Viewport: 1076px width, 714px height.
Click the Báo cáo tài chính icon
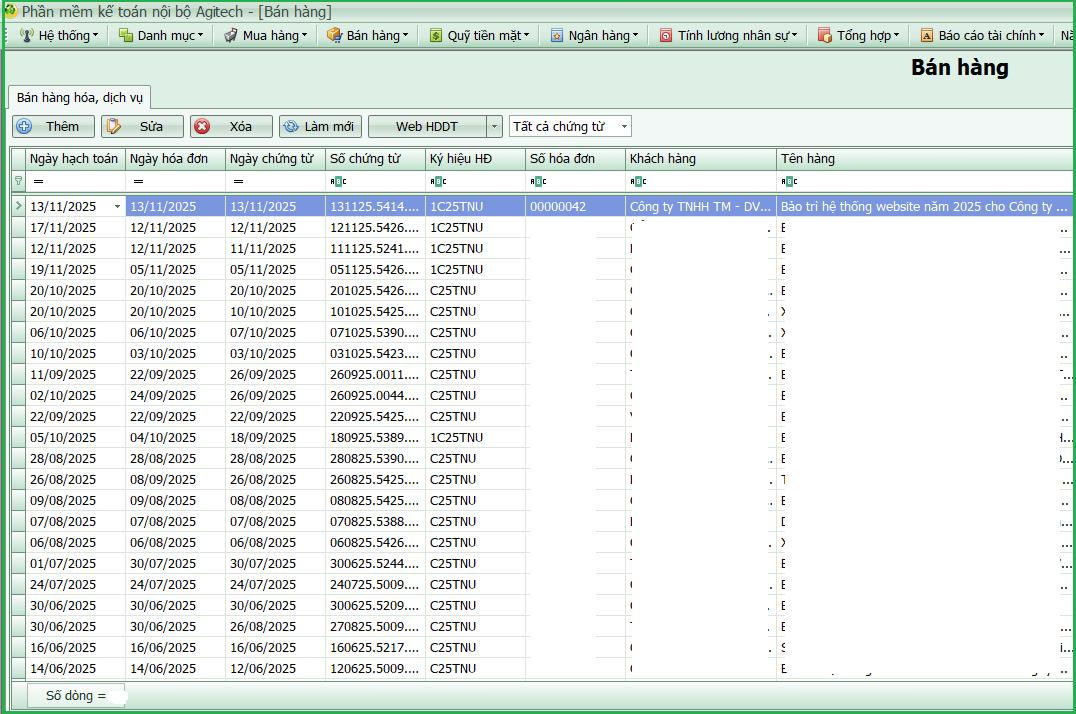tap(927, 35)
